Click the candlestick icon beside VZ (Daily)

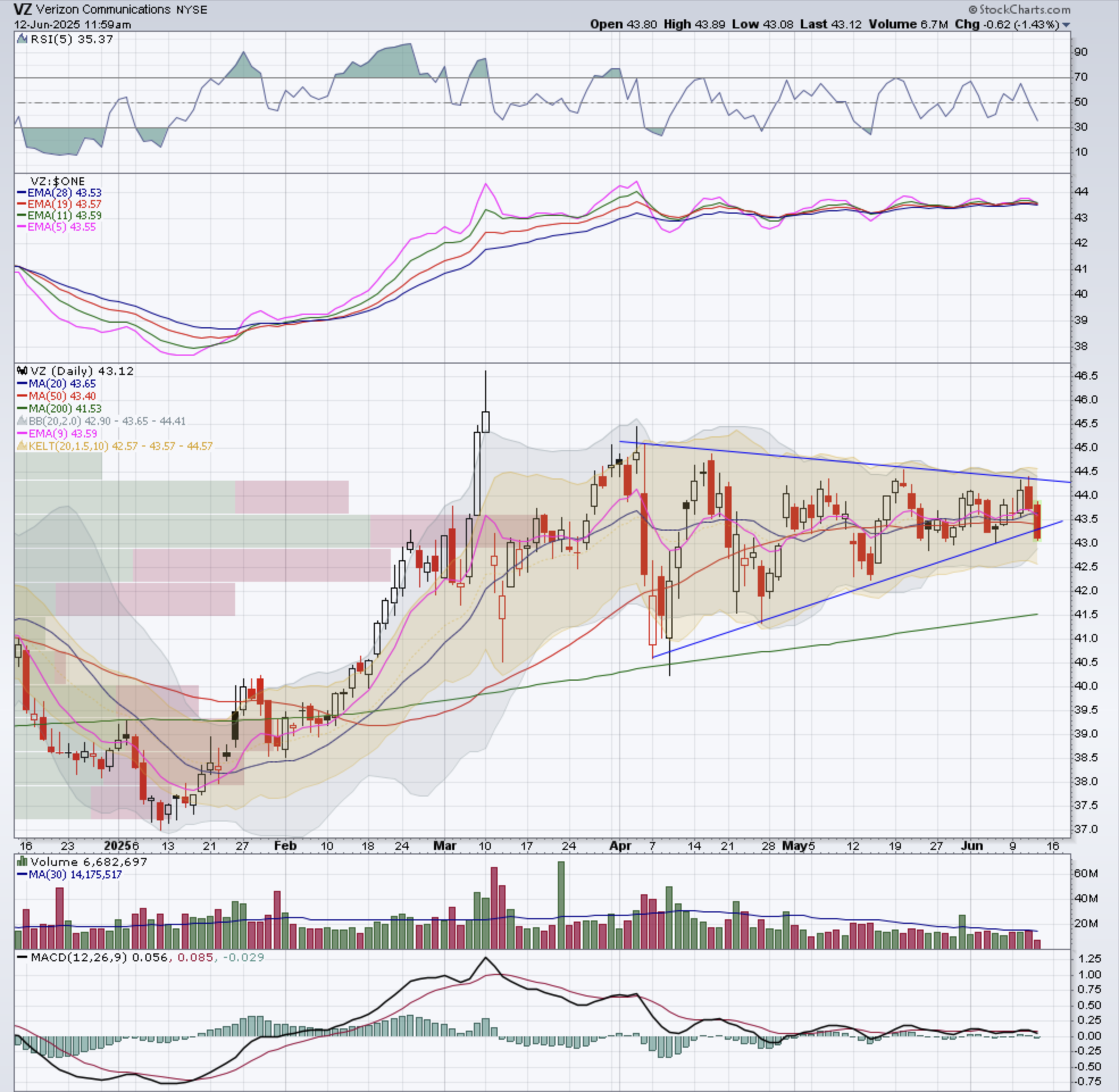[22, 371]
